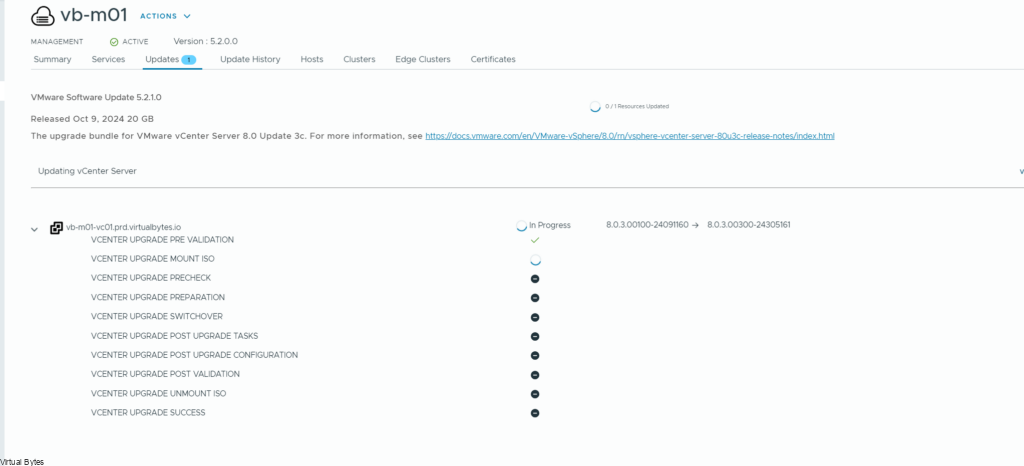Open the Actions dropdown menu

tap(165, 16)
